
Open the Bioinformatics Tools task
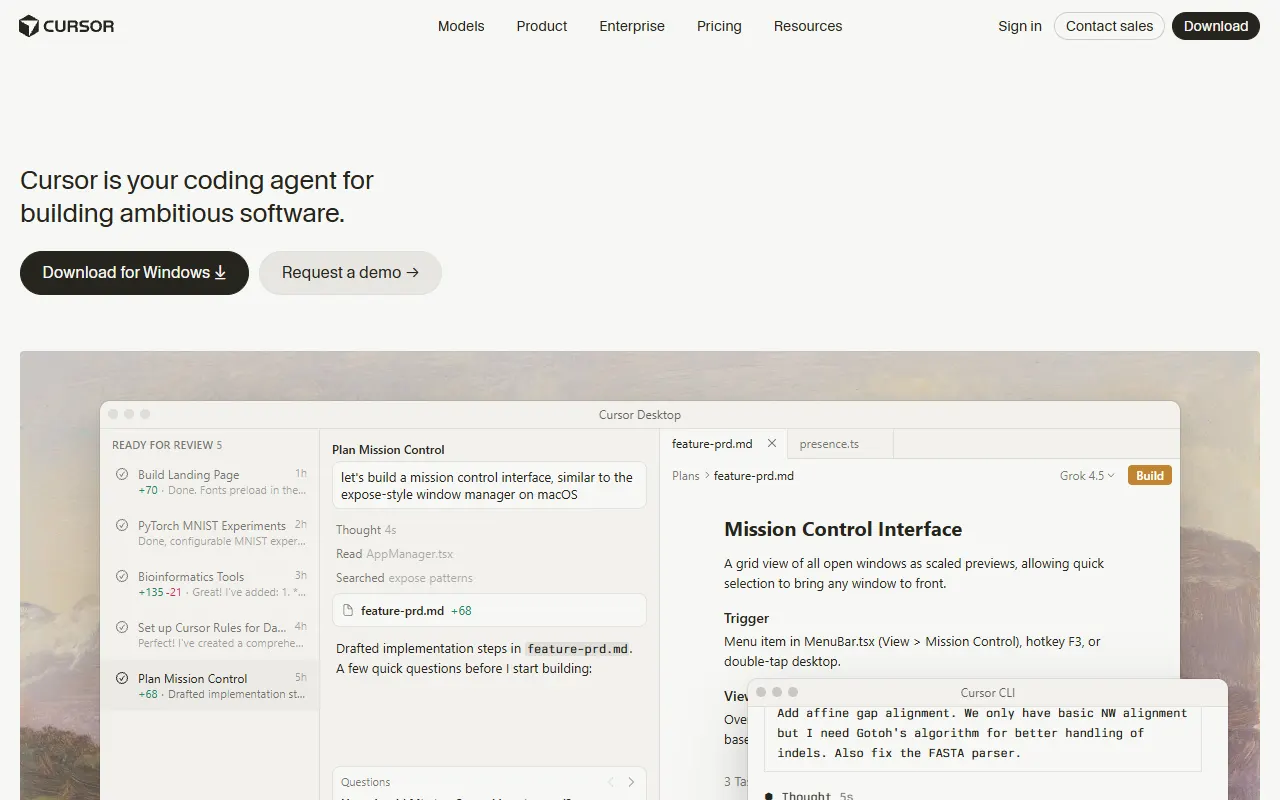pos(210,584)
